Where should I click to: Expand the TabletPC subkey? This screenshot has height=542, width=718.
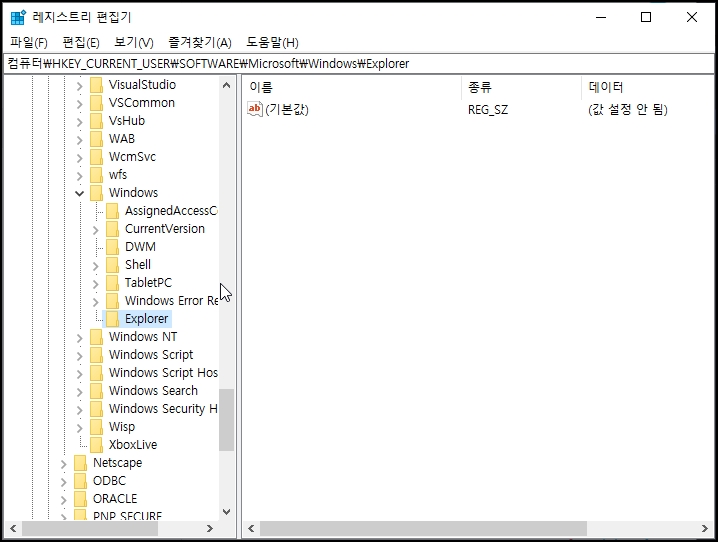tap(96, 284)
